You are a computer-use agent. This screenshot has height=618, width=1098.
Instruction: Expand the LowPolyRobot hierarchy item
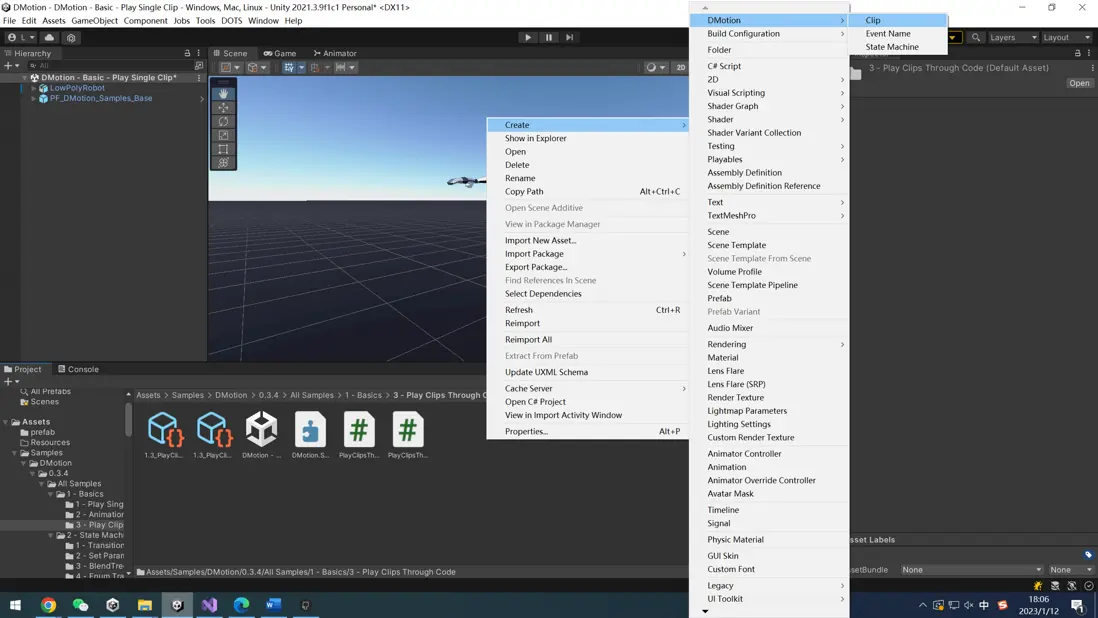(34, 88)
